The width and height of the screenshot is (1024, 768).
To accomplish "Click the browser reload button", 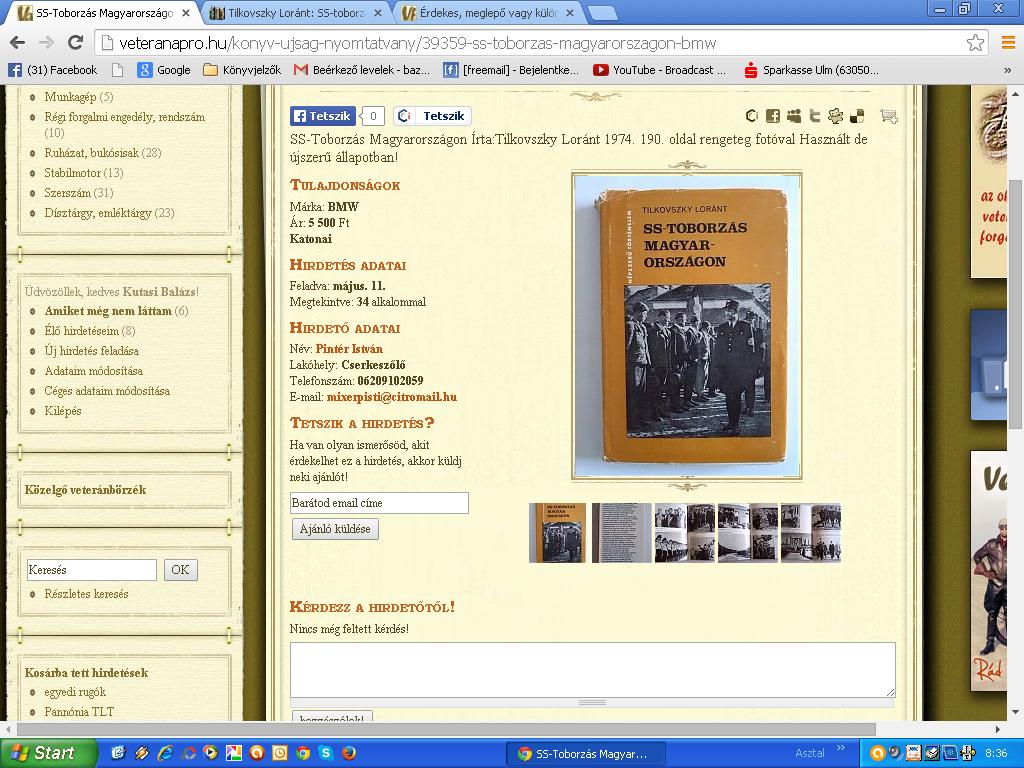I will 75,42.
